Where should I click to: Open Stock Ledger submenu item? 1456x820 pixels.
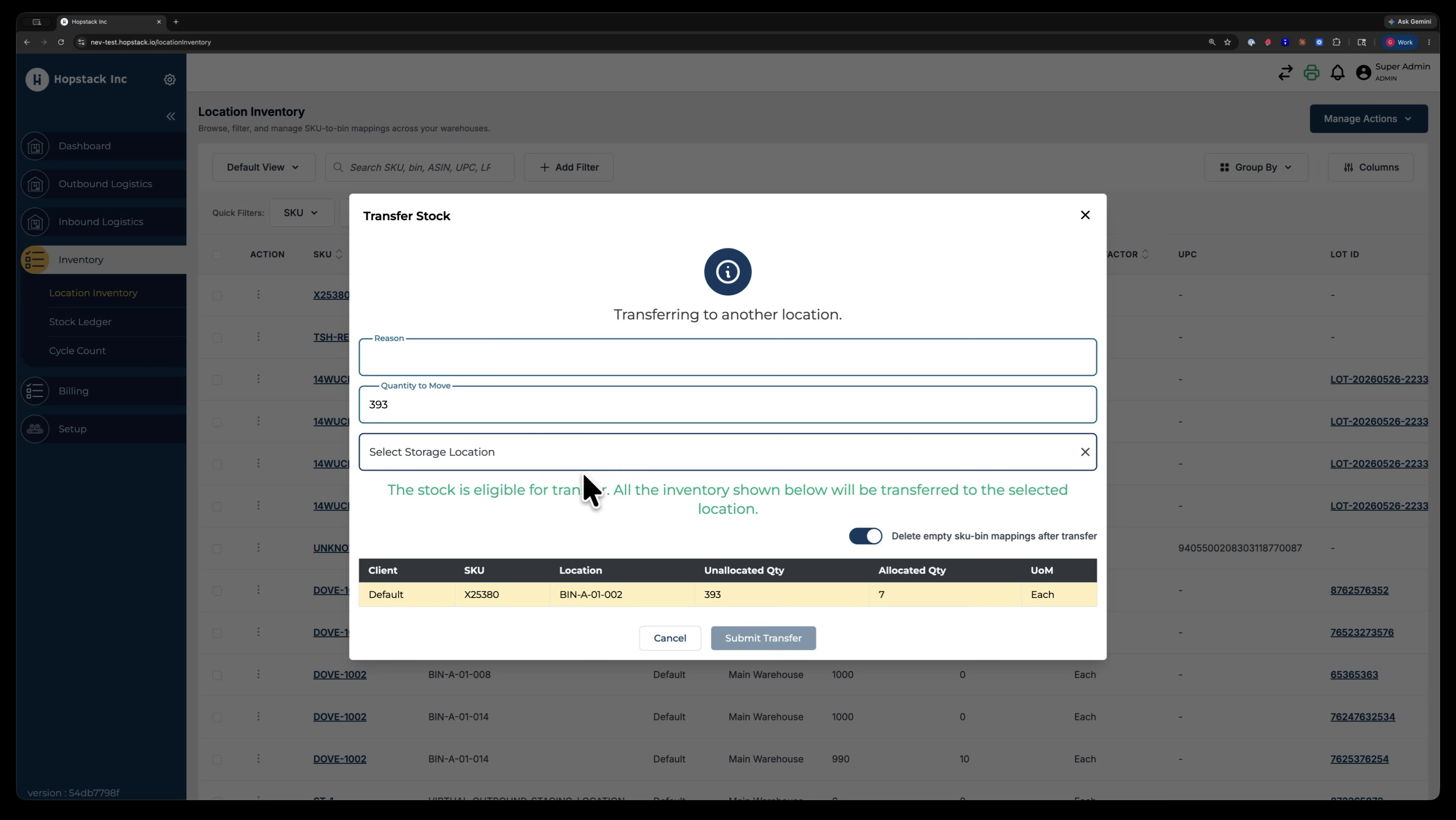click(80, 322)
